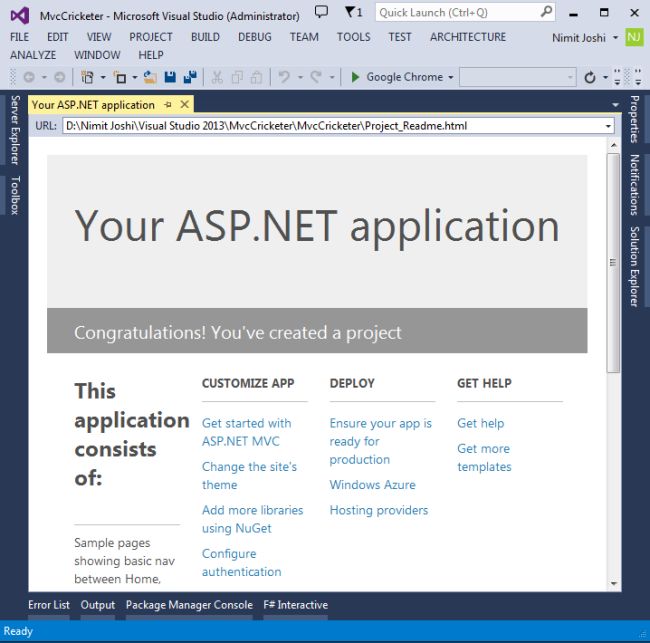Follow the Windows Azure link

click(372, 485)
